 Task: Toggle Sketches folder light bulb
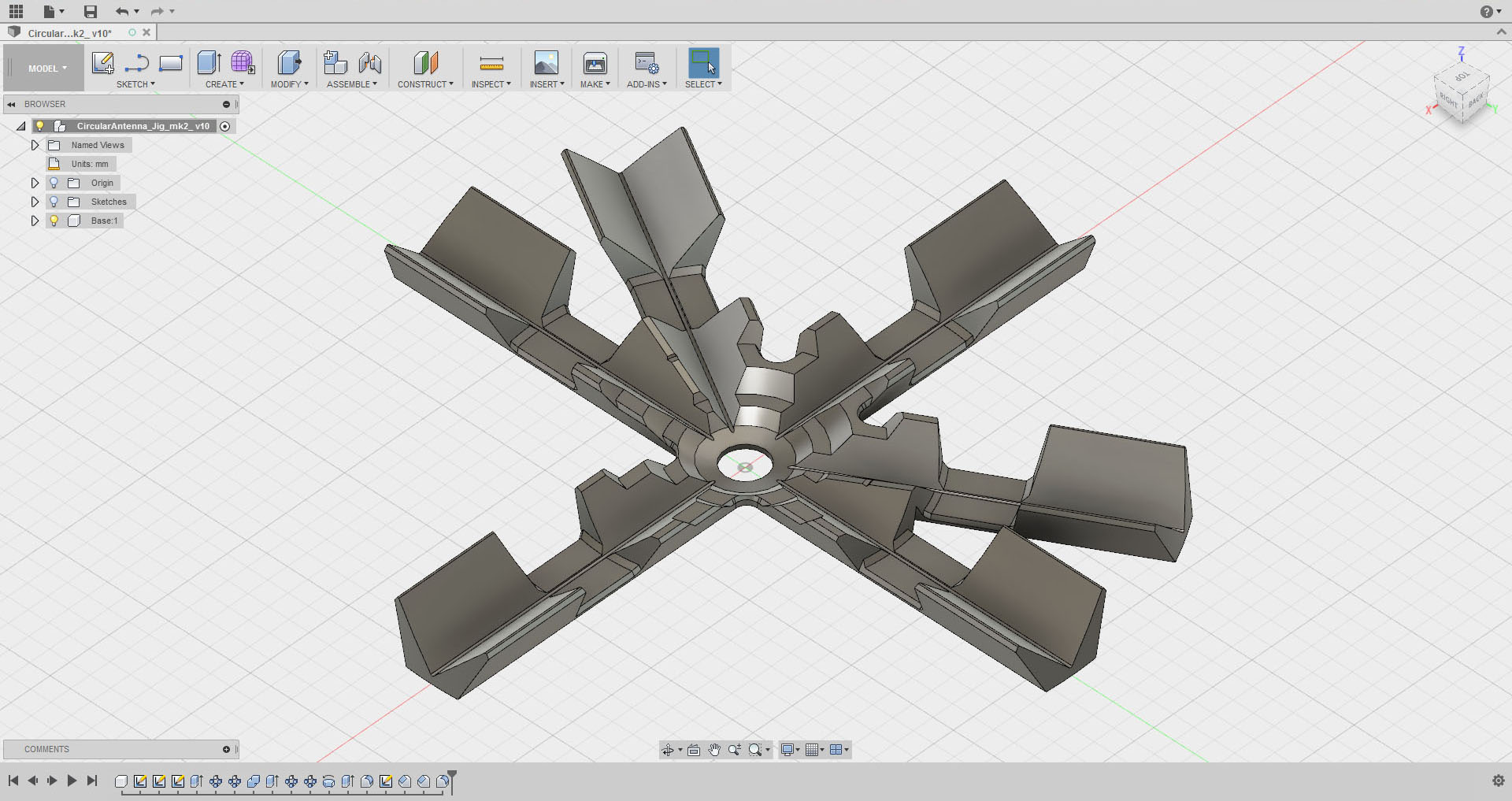coord(54,202)
